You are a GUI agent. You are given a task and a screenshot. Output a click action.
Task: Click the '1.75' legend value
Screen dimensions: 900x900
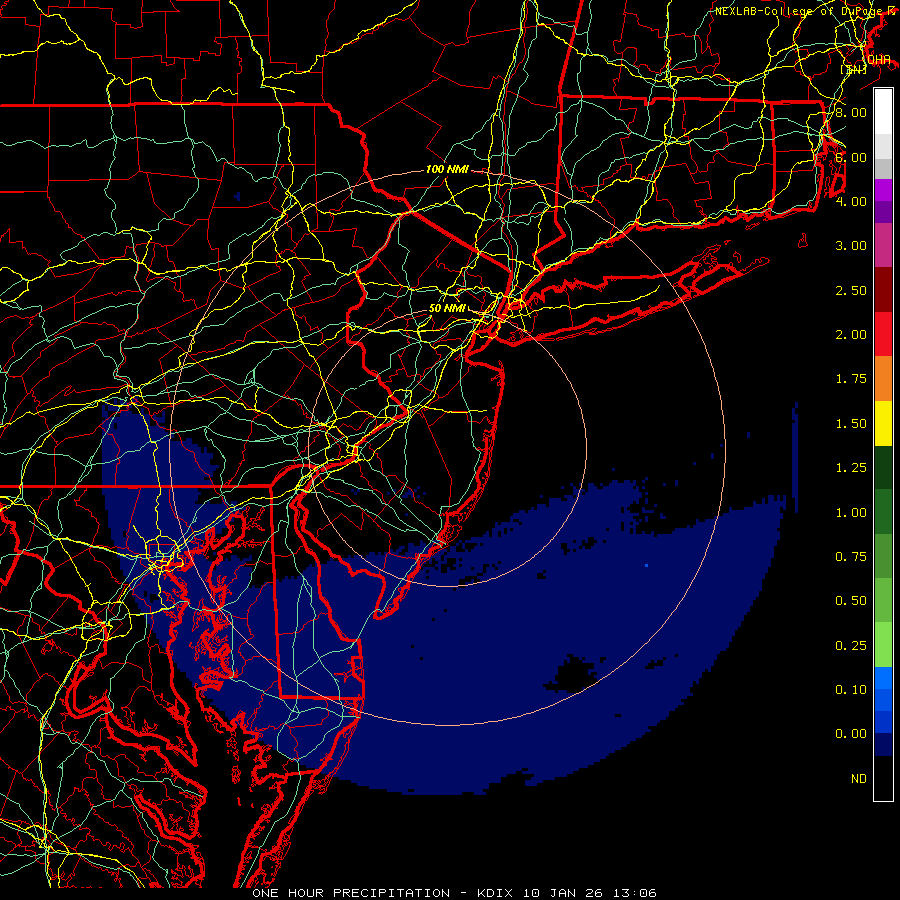(851, 379)
